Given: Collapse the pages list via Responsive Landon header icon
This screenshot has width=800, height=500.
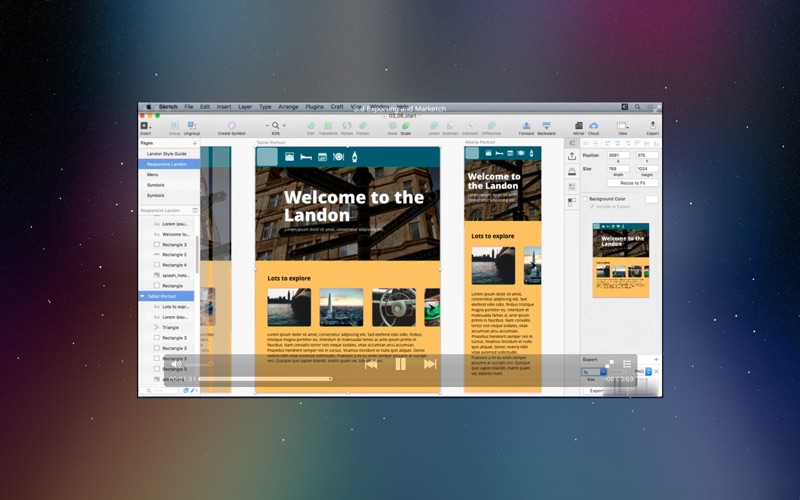Looking at the screenshot, I should click(194, 210).
